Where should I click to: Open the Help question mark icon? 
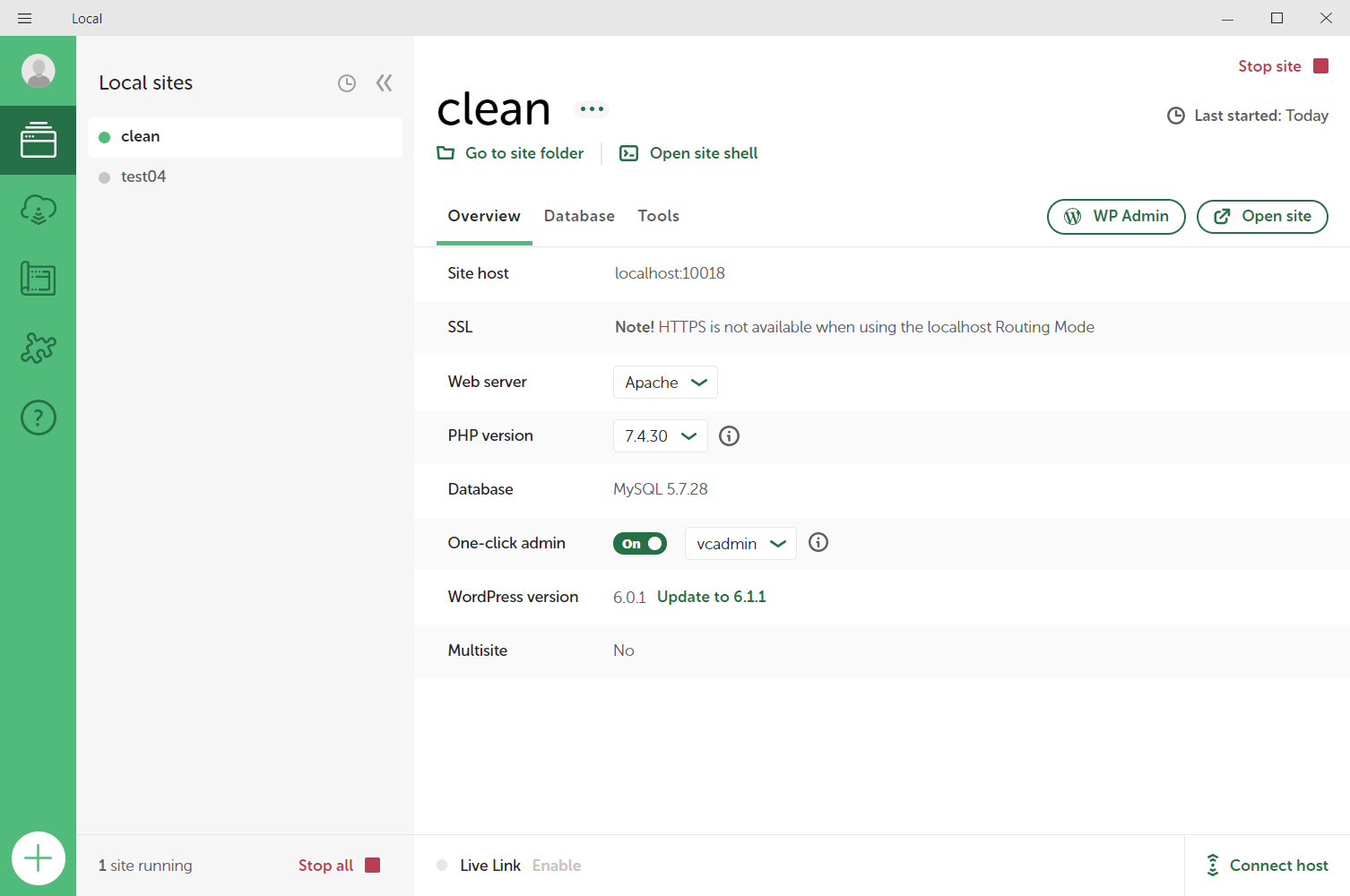pos(39,418)
